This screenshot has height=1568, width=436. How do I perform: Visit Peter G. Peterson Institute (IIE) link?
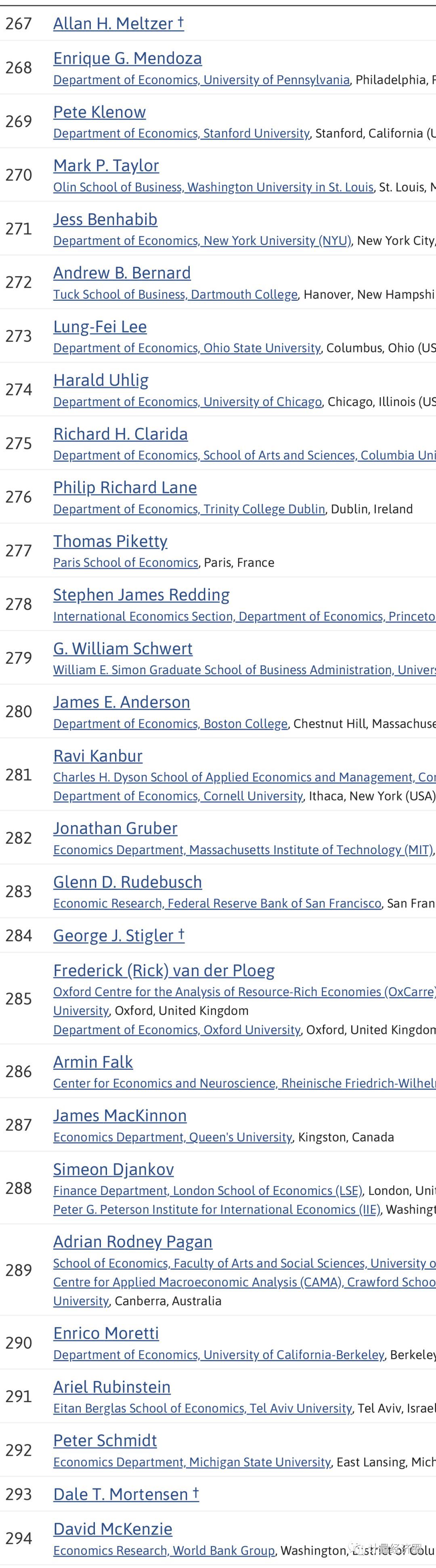pos(216,1209)
